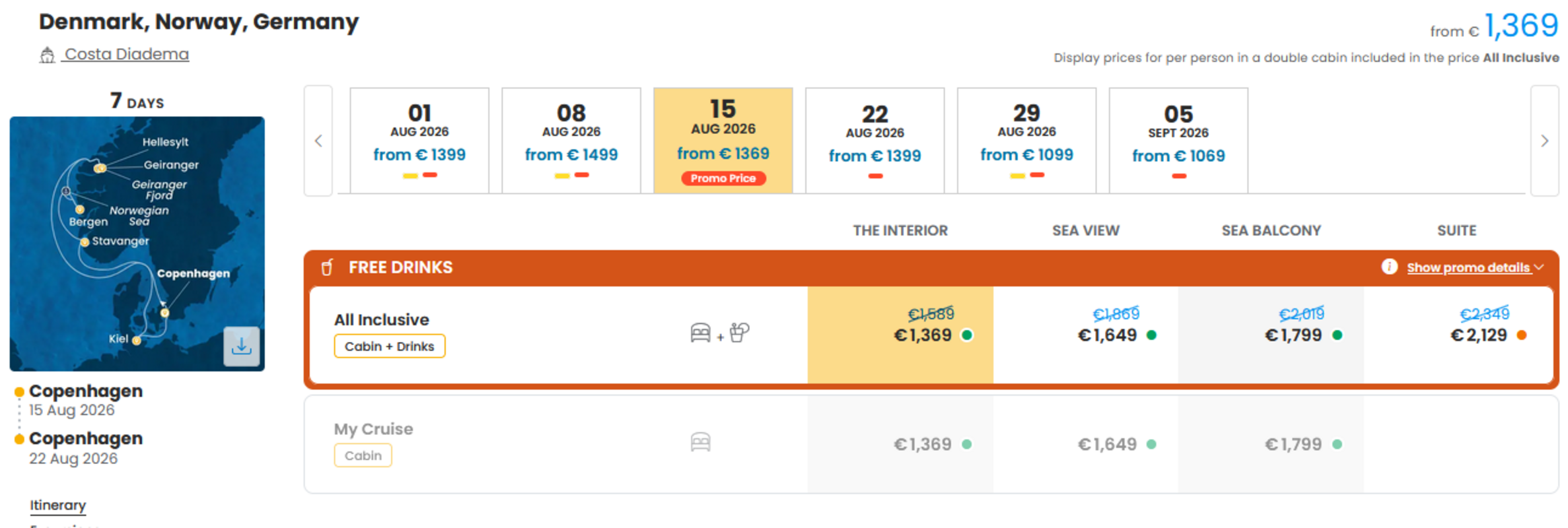Show next sailing dates arrow

pyautogui.click(x=1544, y=141)
